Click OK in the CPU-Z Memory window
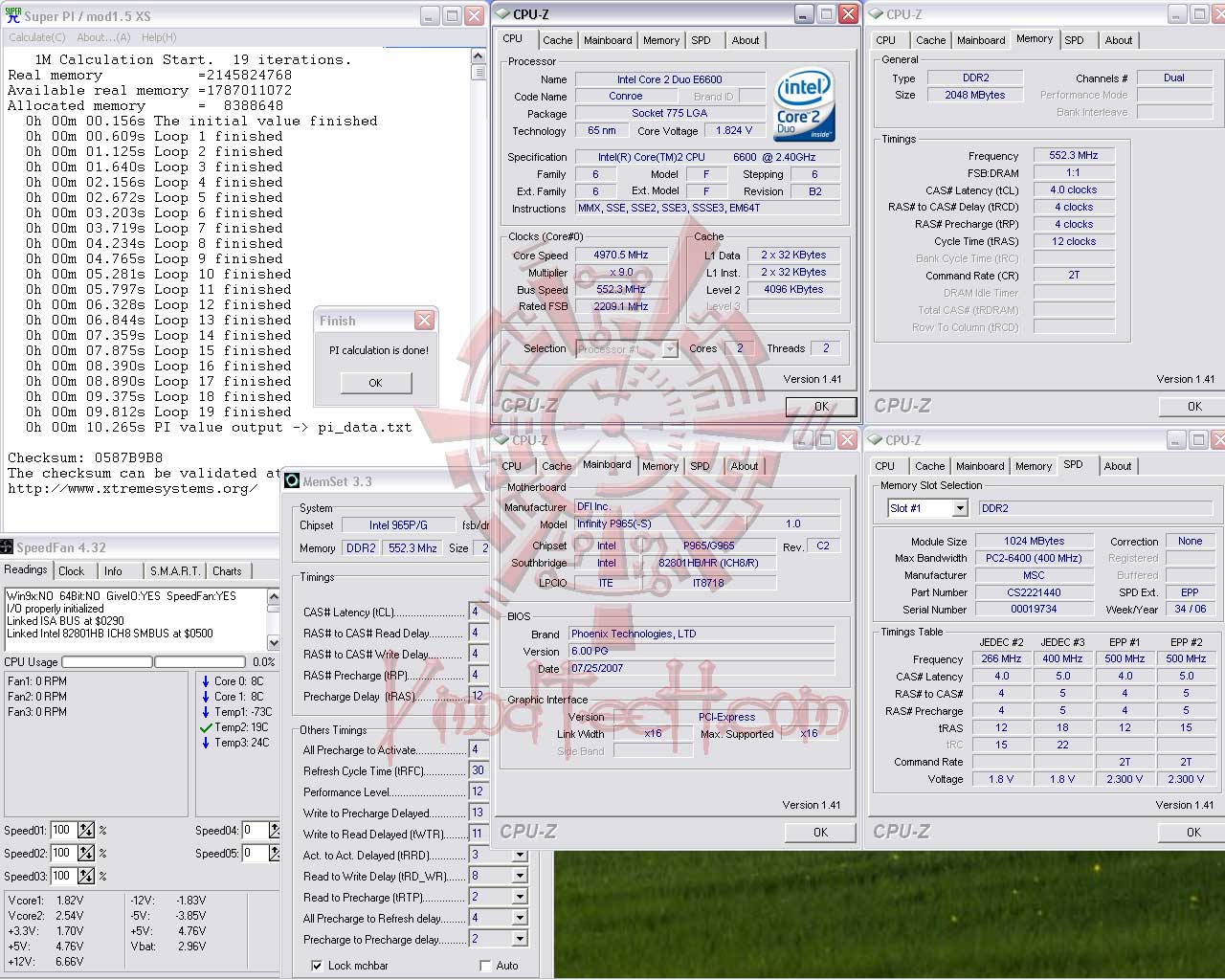This screenshot has height=980, width=1225. pyautogui.click(x=1194, y=407)
